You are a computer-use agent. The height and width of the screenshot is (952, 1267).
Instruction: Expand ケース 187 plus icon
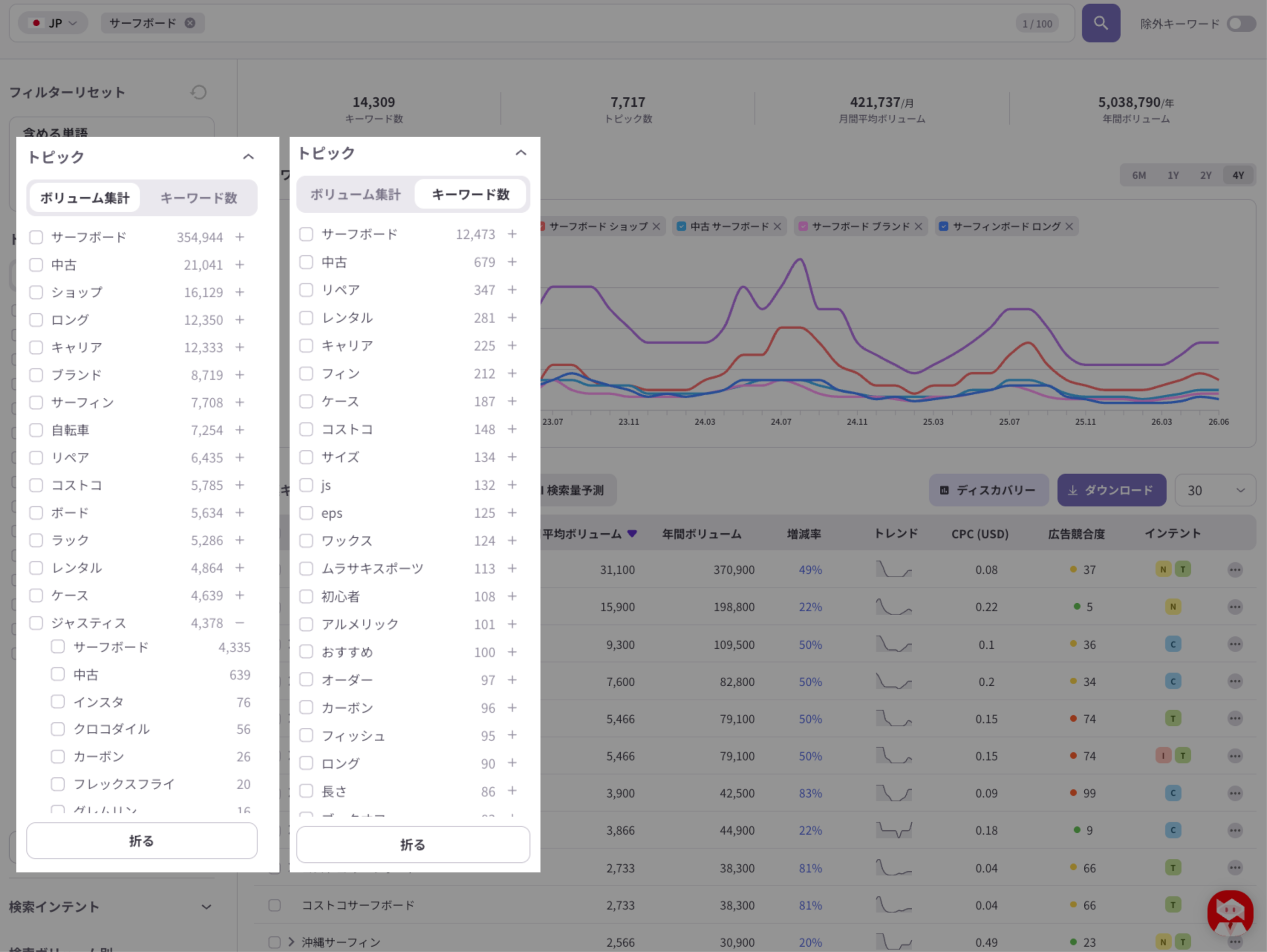512,402
